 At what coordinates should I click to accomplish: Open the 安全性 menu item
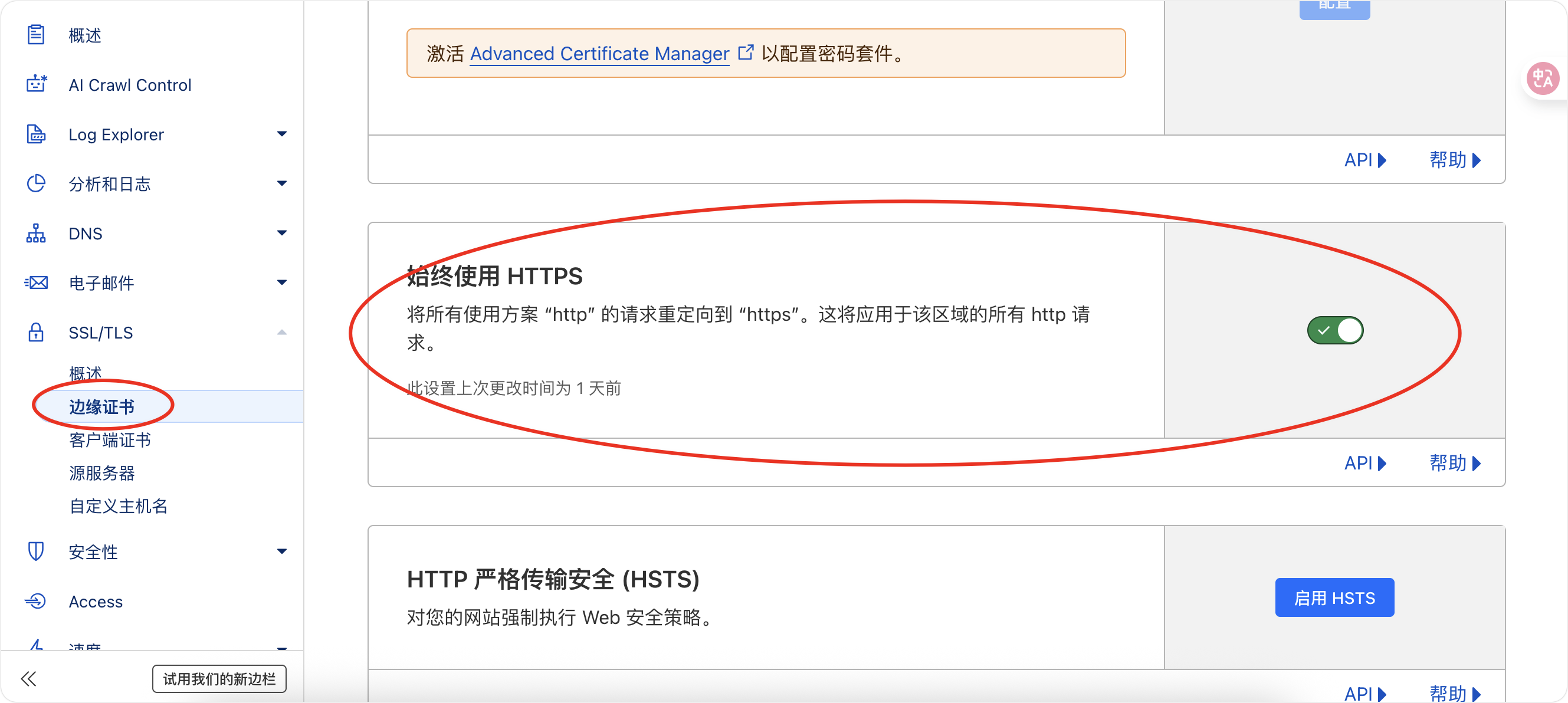(93, 552)
